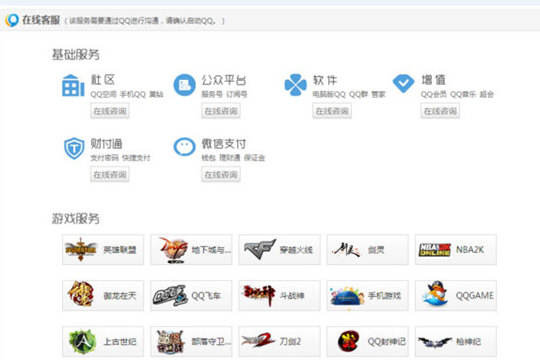Click the 在线客服 title text
Screen dimensions: 540x360
tap(41, 20)
